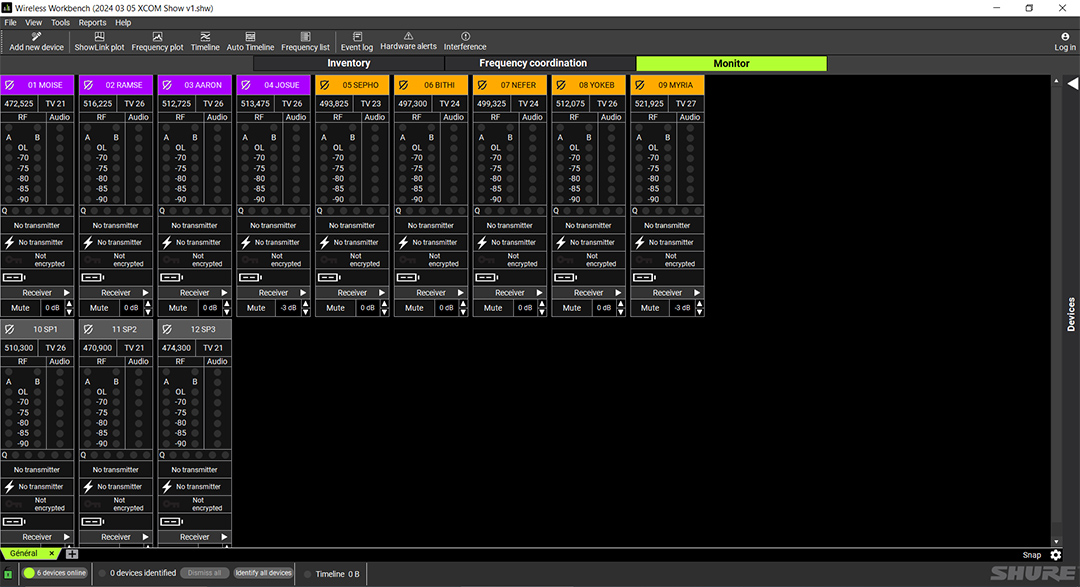Open the Interference panel
This screenshot has width=1080, height=587.
[x=465, y=41]
